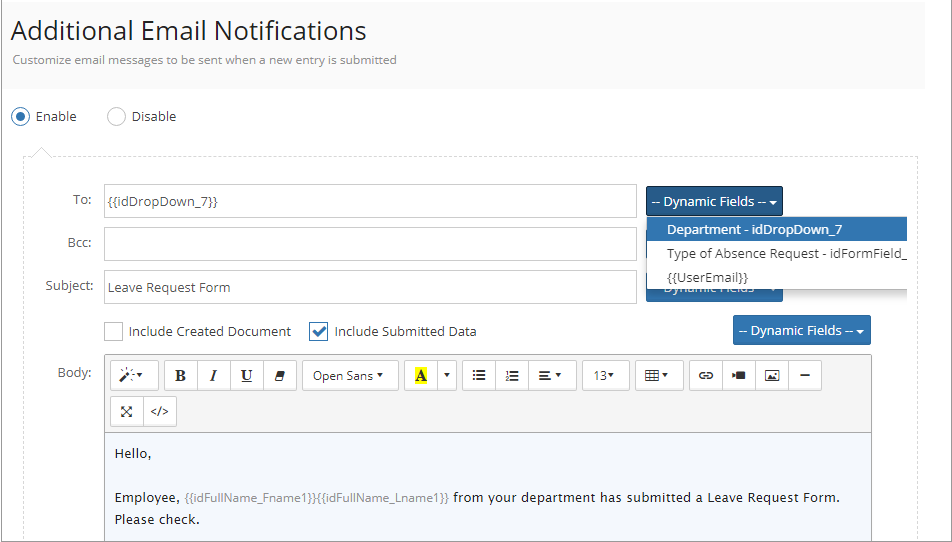The image size is (952, 542).
Task: Toggle italic formatting in body editor
Action: point(214,375)
